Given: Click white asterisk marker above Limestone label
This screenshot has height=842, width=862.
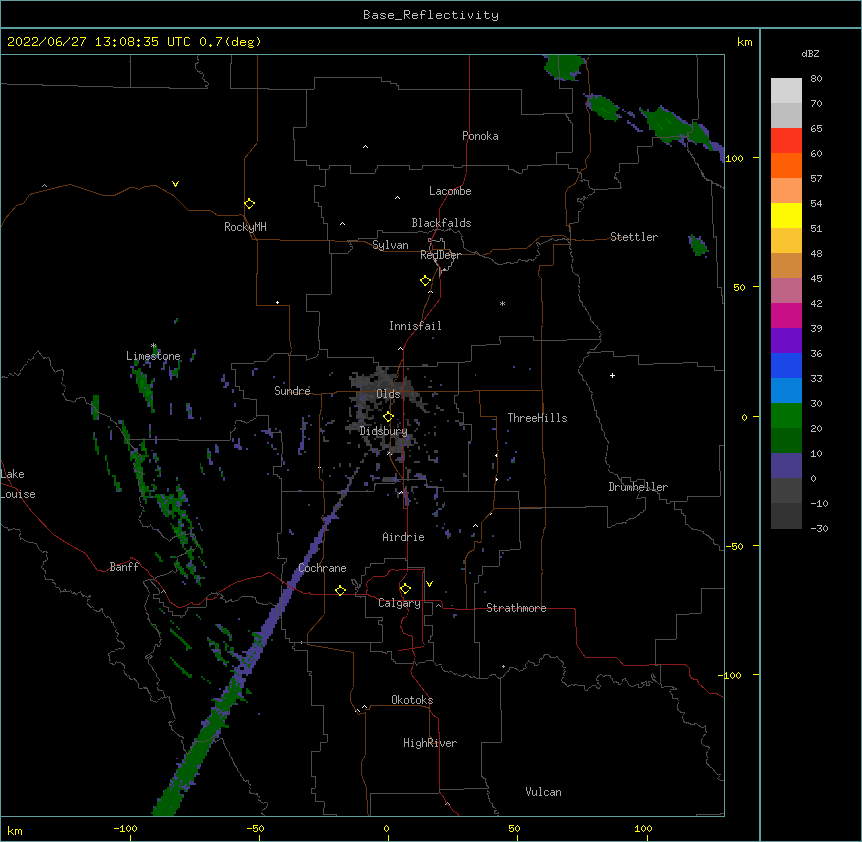Looking at the screenshot, I should 154,346.
